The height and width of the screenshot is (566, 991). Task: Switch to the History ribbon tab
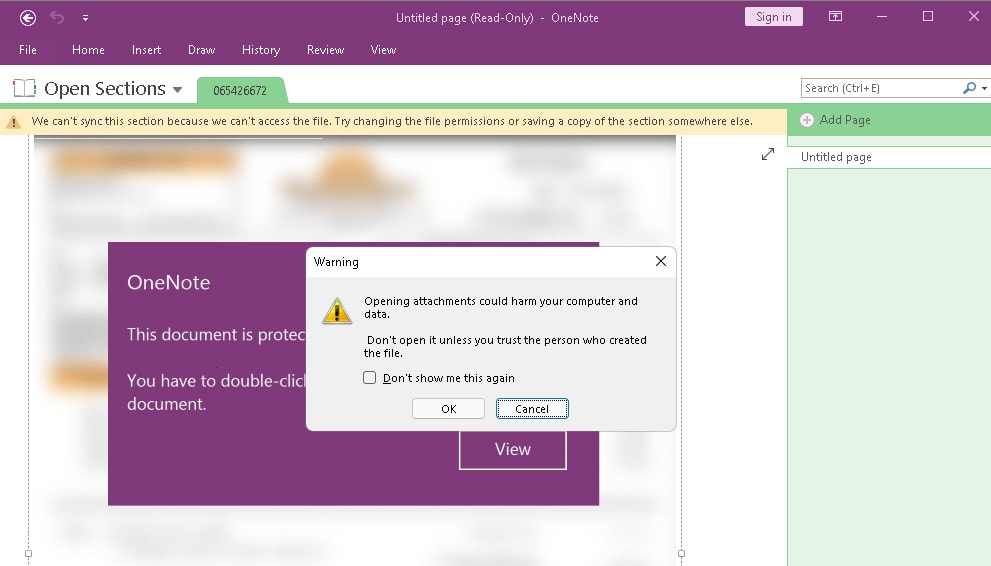[261, 50]
